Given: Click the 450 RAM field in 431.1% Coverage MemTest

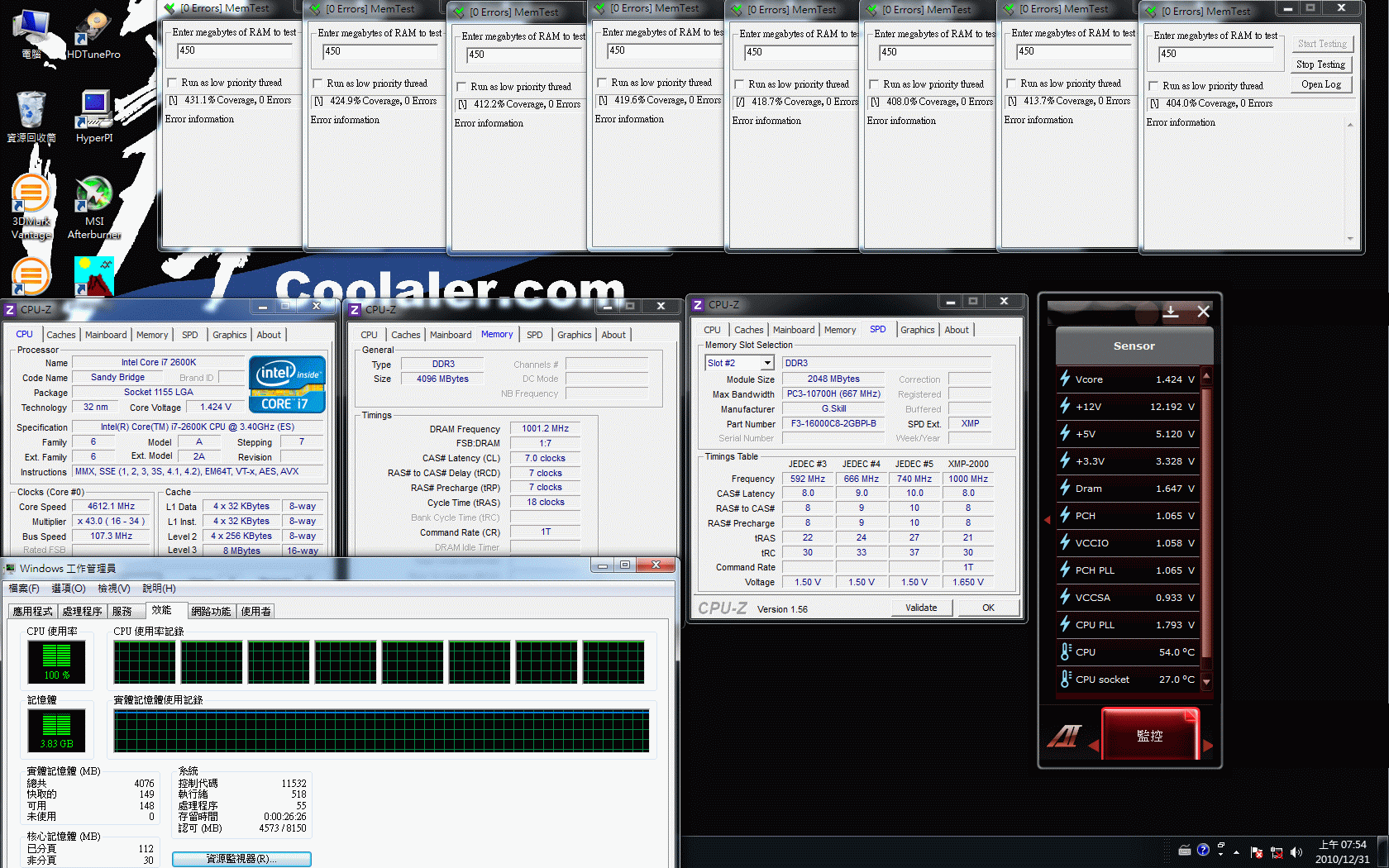Looking at the screenshot, I should coord(234,50).
